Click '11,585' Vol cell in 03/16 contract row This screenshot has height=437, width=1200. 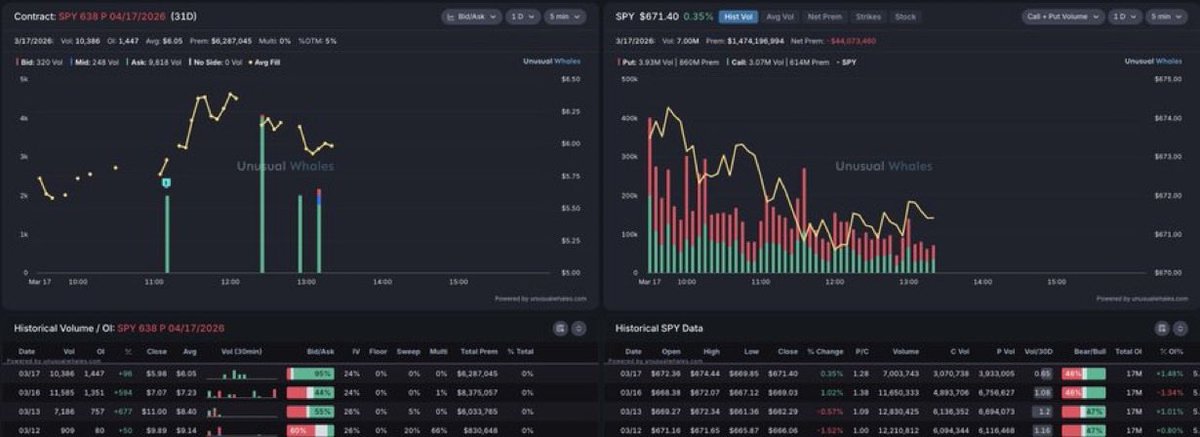60,392
